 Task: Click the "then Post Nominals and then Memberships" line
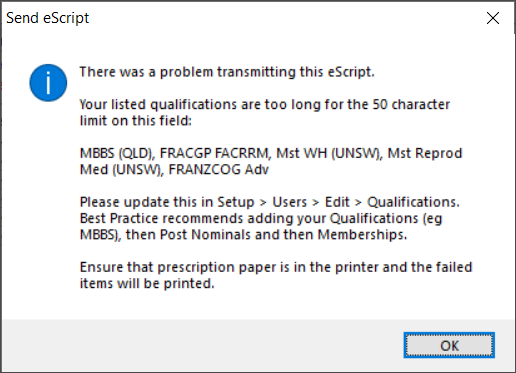243,235
